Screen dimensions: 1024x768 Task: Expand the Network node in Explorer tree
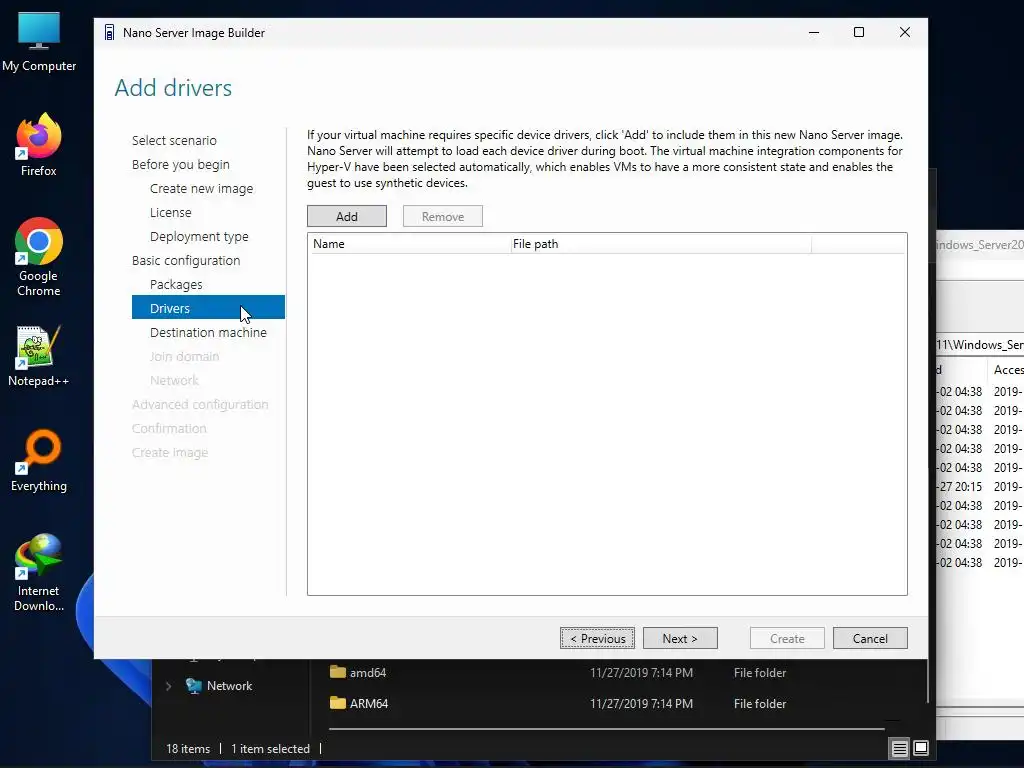point(168,686)
